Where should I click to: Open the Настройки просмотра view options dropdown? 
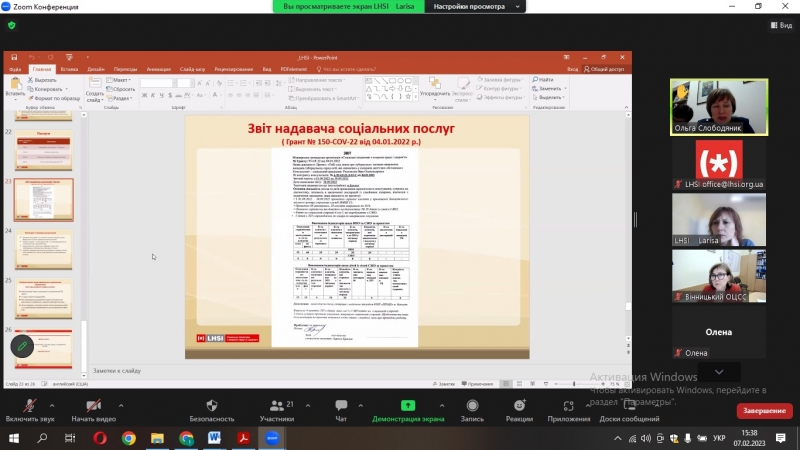(x=475, y=6)
